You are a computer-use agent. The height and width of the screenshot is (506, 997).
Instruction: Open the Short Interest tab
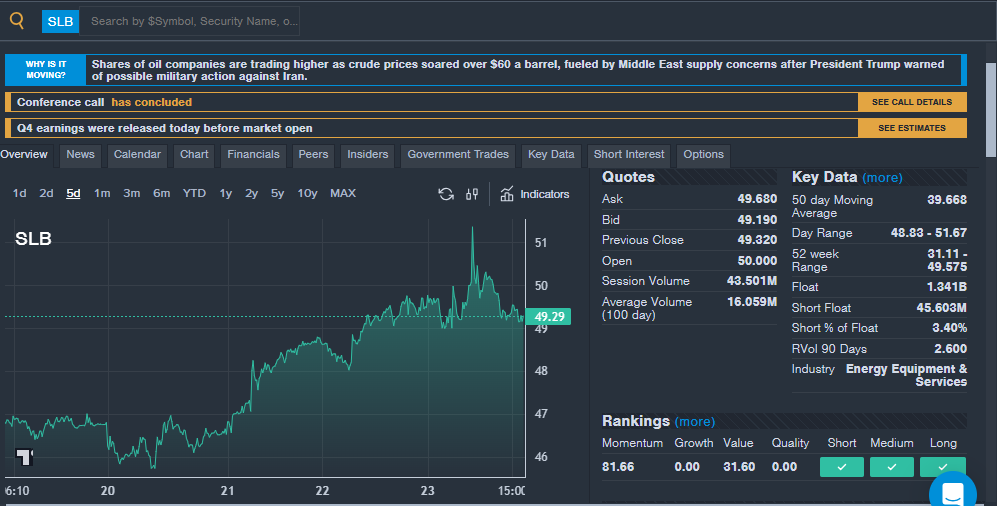point(628,155)
